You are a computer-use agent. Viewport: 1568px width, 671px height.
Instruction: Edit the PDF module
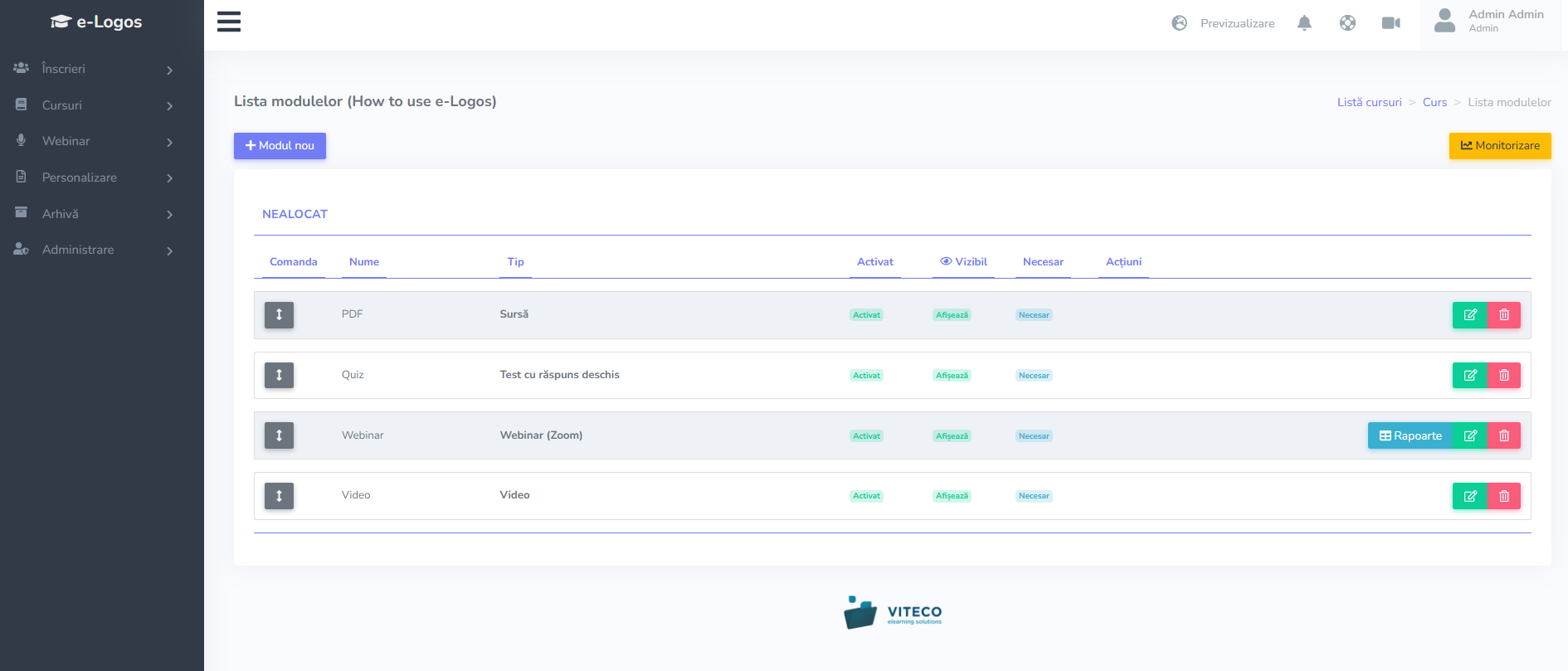coord(1469,315)
